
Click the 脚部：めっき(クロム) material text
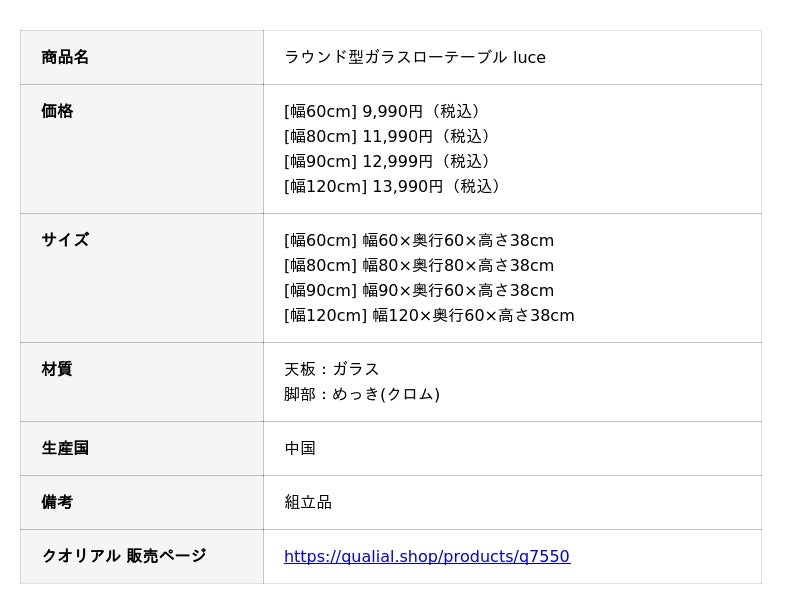362,394
